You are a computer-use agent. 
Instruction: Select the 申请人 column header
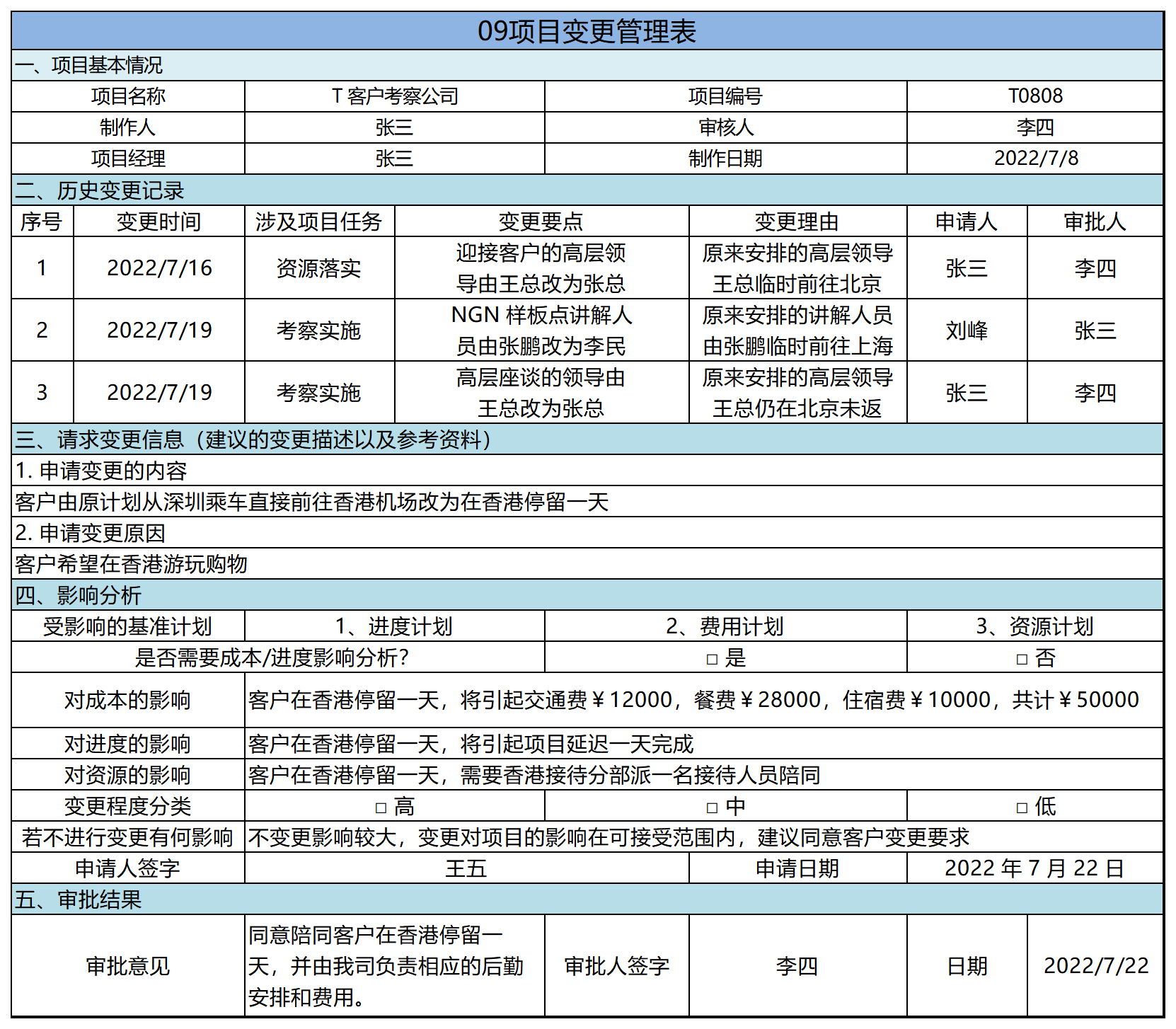pos(967,222)
